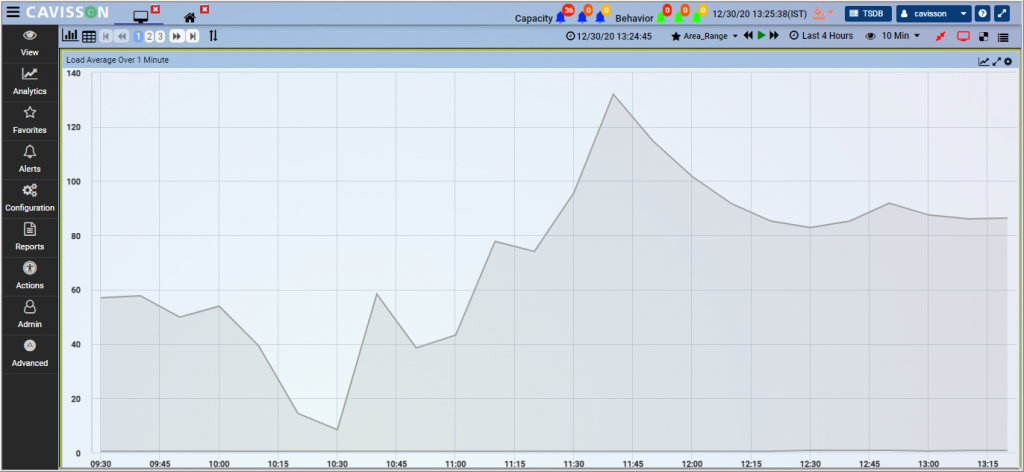The image size is (1024, 472).
Task: Maximize the Load Average panel
Action: 997,61
